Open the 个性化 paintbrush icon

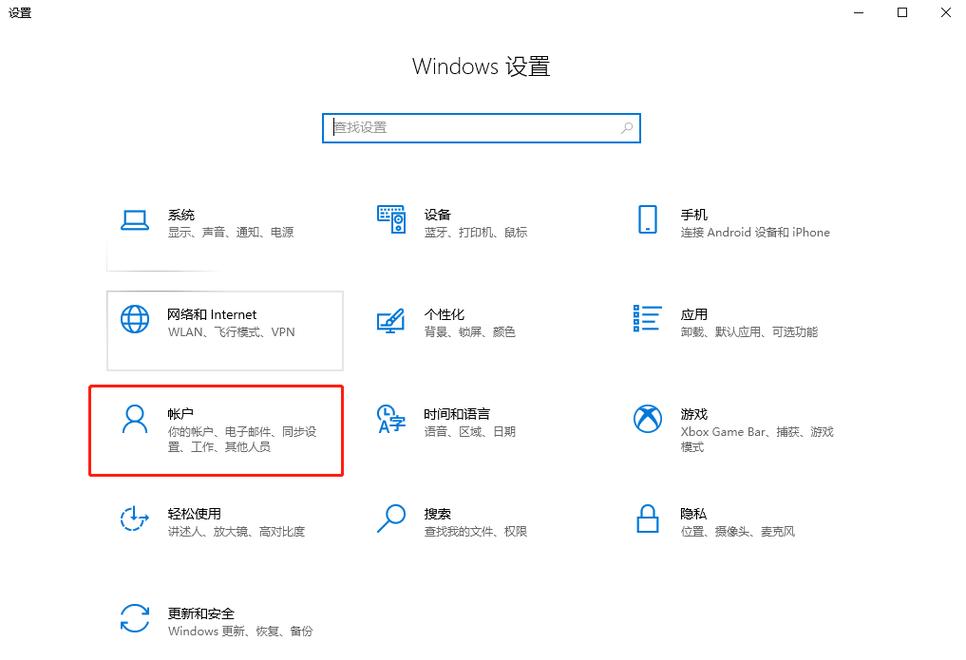click(391, 320)
